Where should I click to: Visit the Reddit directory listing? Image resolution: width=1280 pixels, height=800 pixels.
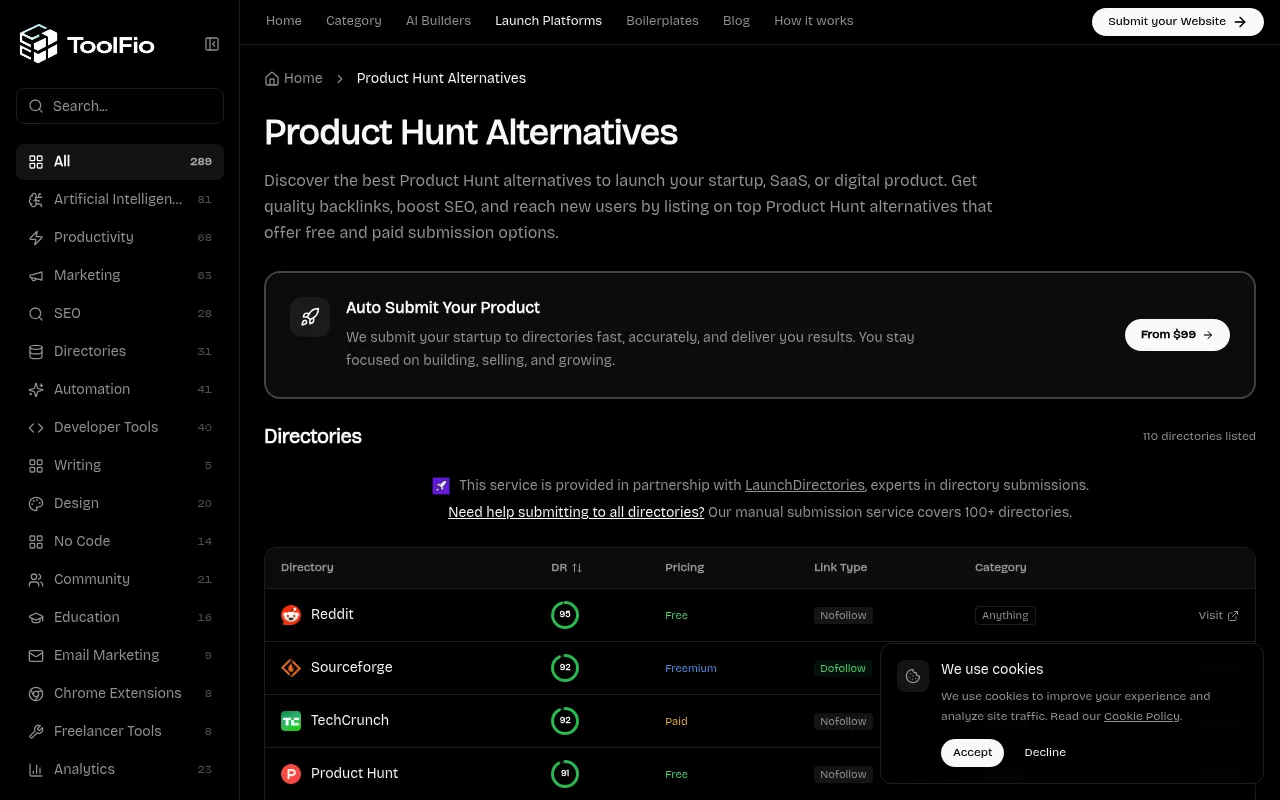click(x=1218, y=615)
